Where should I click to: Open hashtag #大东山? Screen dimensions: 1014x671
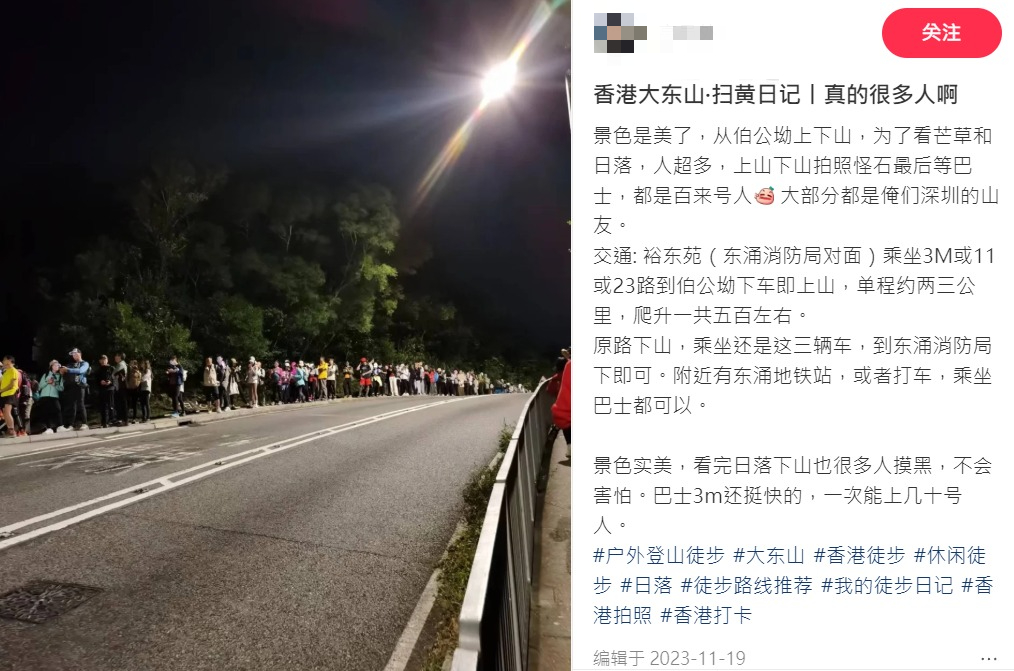(x=769, y=555)
